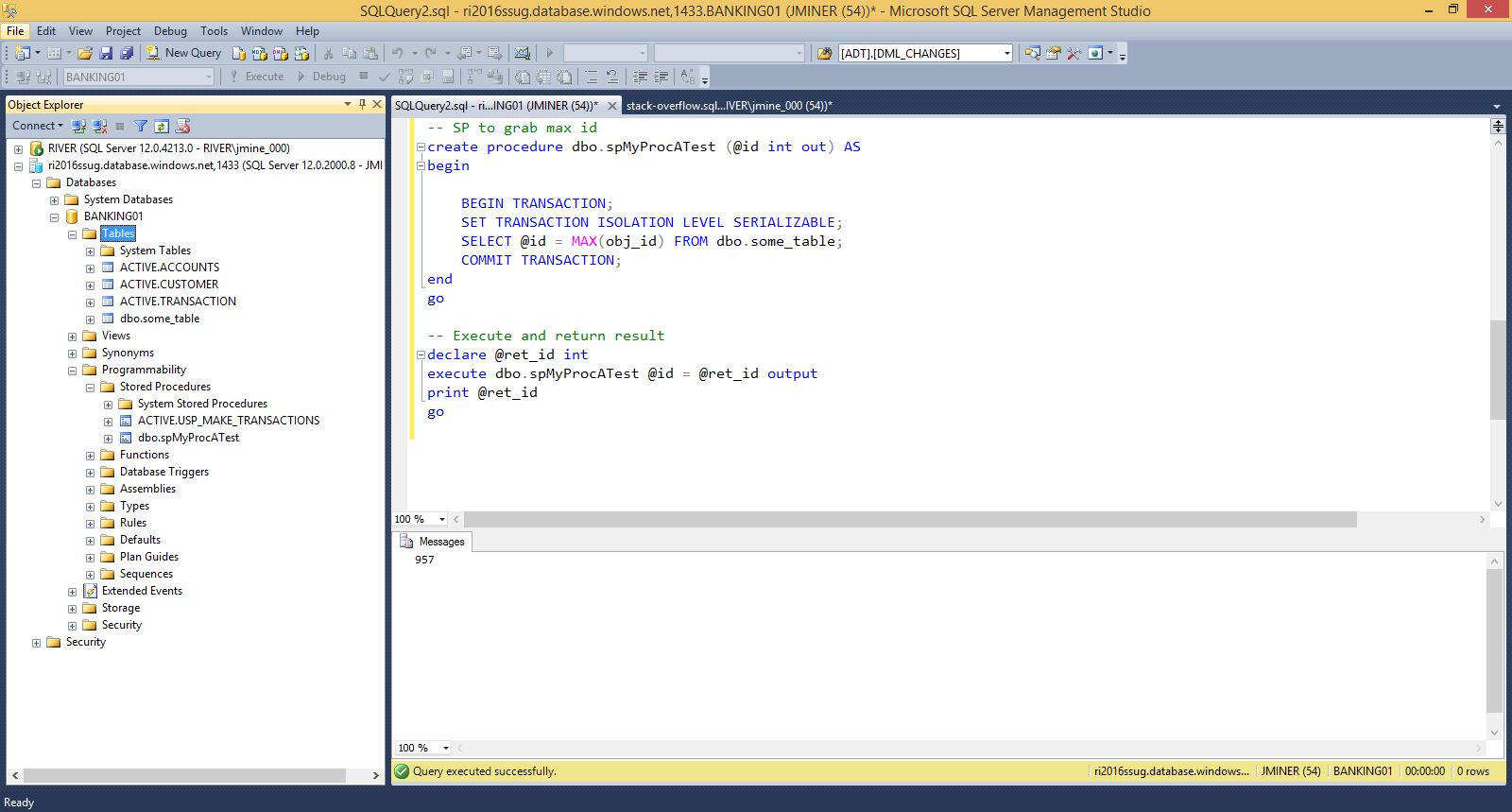The height and width of the screenshot is (812, 1512).
Task: Expand the ACTIVE.ACCOUNTS table node
Action: click(x=90, y=268)
